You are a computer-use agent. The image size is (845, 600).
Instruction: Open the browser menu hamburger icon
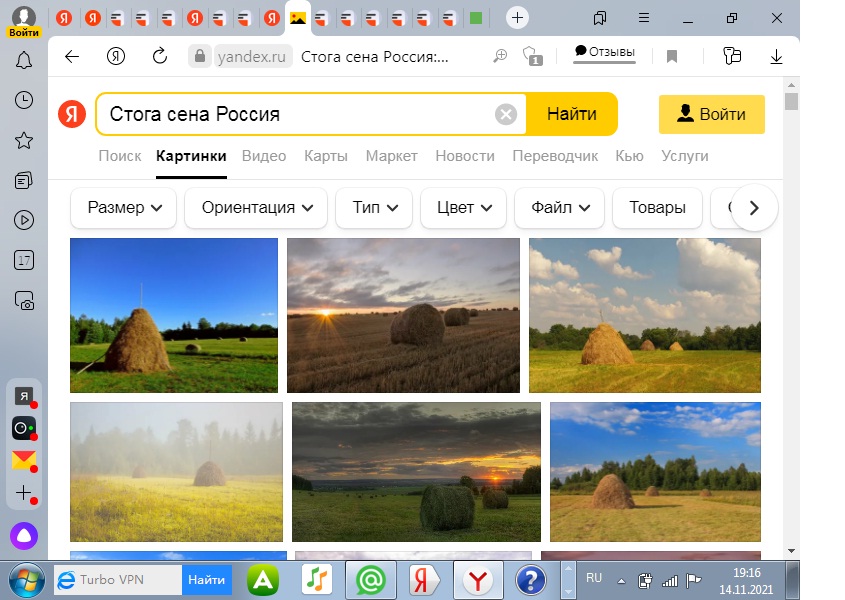[x=643, y=18]
